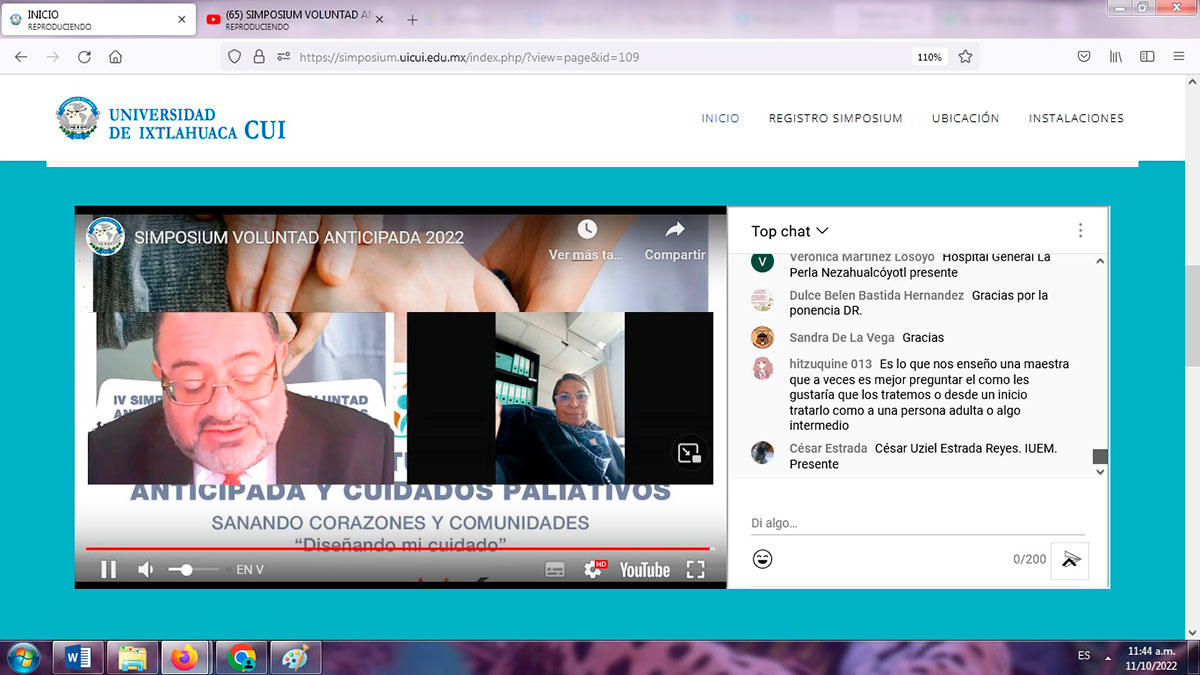The height and width of the screenshot is (675, 1200).
Task: Click Sandra De La Vega's avatar
Action: (x=762, y=338)
